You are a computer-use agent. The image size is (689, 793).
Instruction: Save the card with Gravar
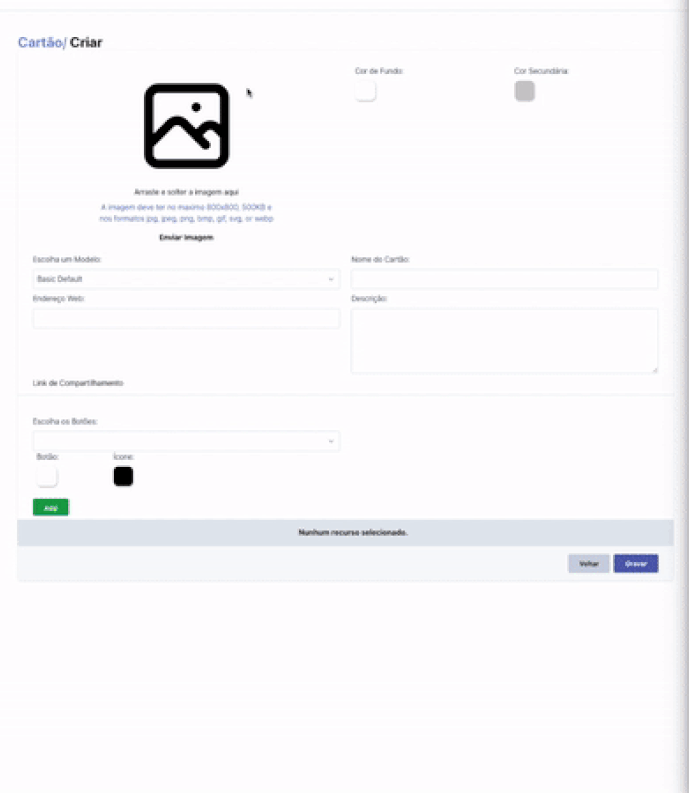coord(636,563)
